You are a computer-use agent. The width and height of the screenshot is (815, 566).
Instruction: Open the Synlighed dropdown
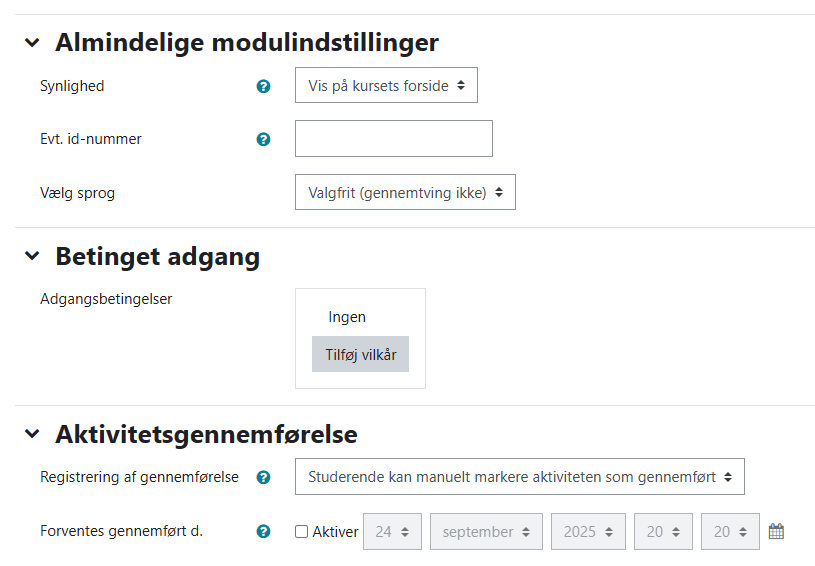tap(386, 86)
